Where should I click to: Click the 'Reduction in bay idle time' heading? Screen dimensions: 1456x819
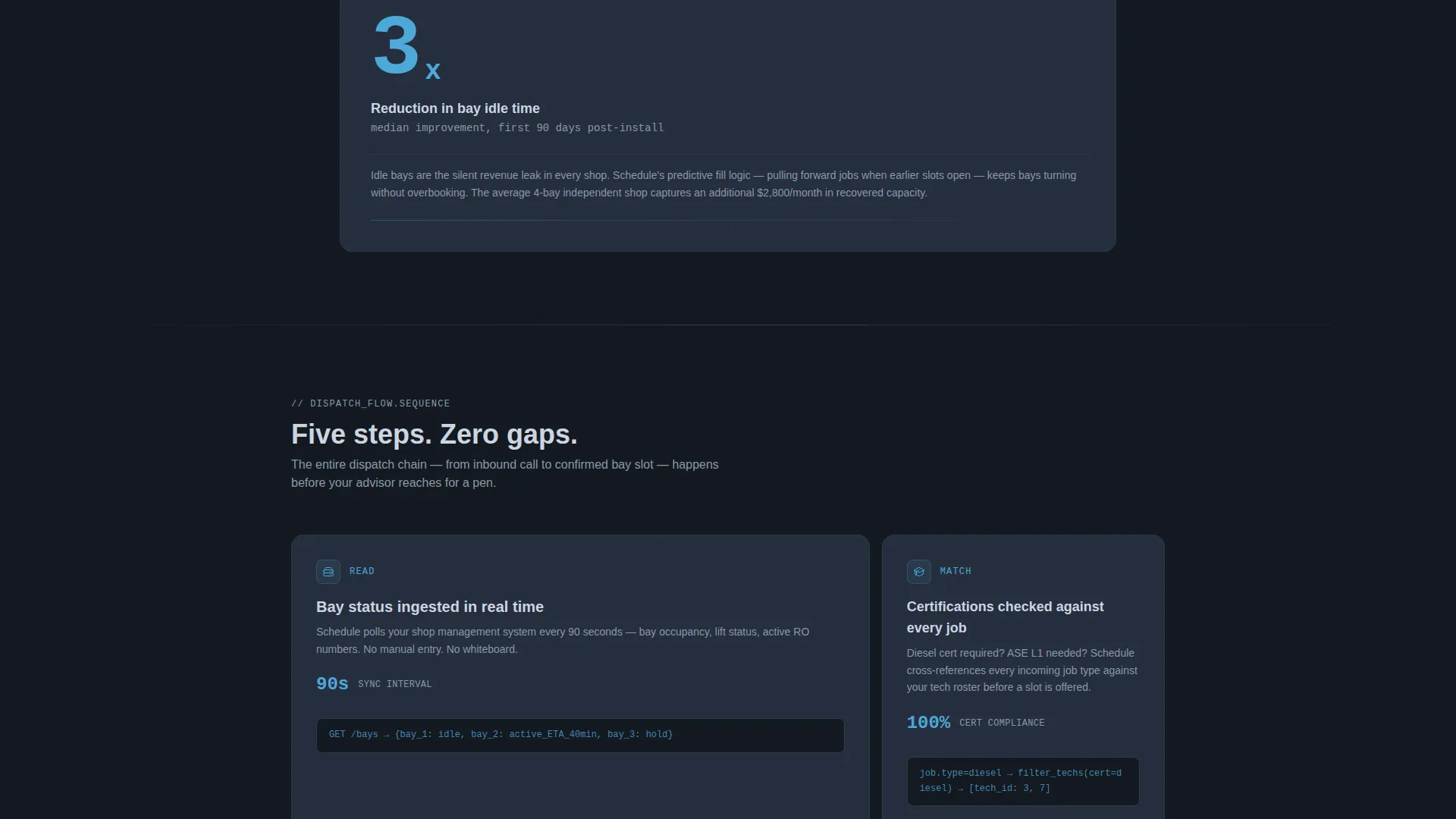click(x=455, y=108)
